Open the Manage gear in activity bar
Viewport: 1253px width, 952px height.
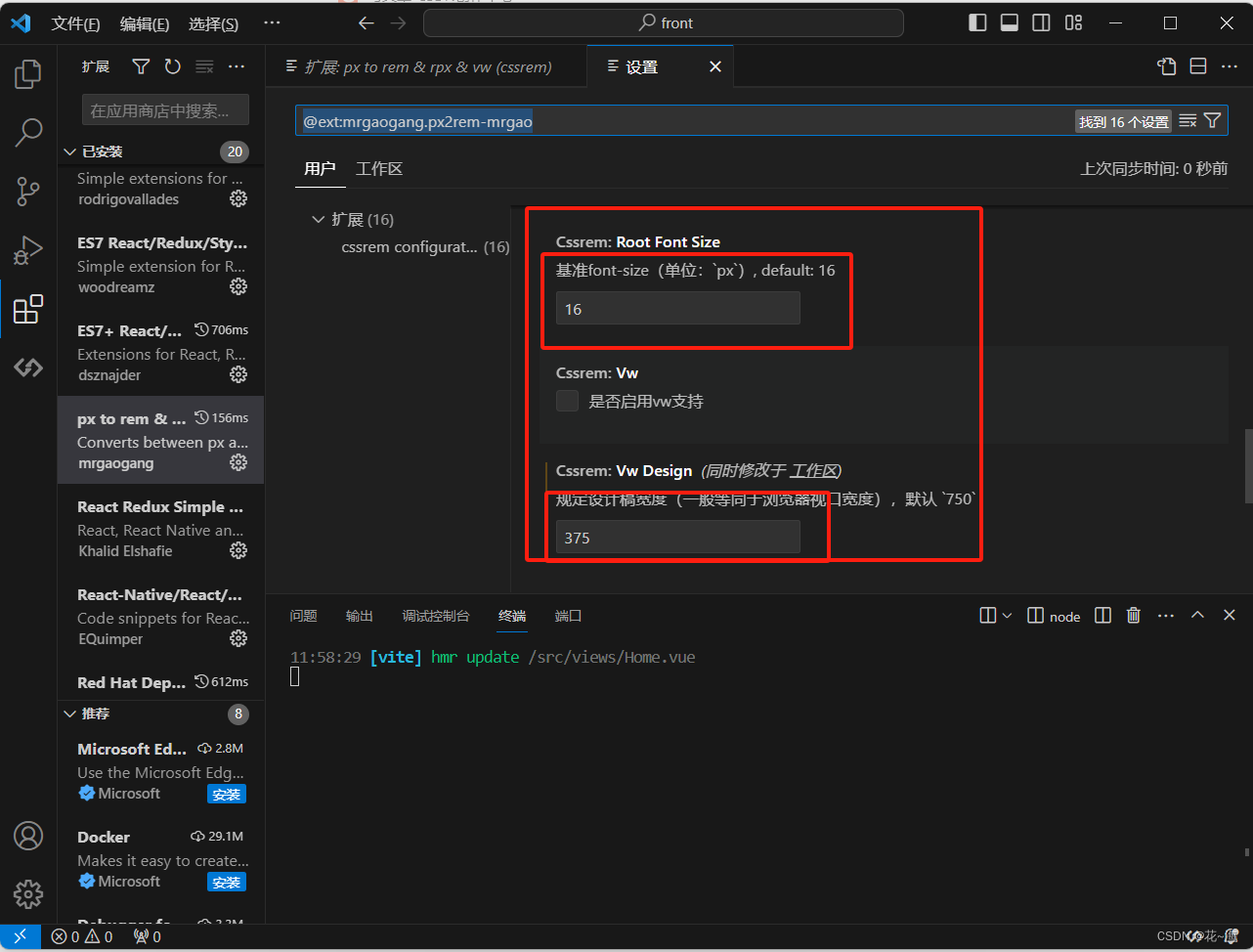pyautogui.click(x=28, y=893)
